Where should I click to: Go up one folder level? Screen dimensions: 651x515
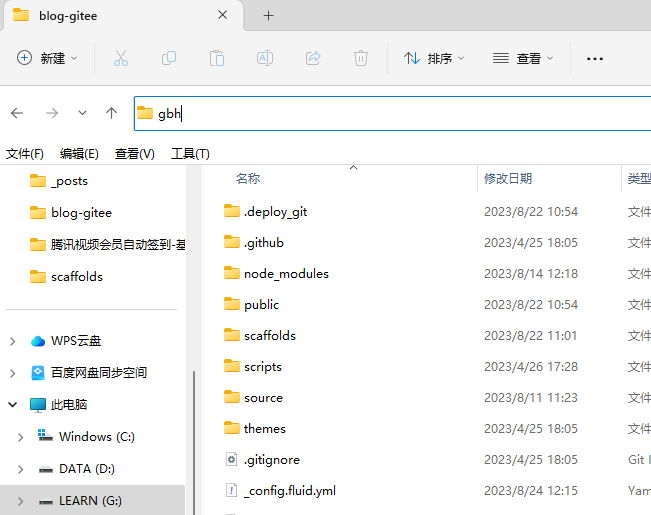[111, 113]
